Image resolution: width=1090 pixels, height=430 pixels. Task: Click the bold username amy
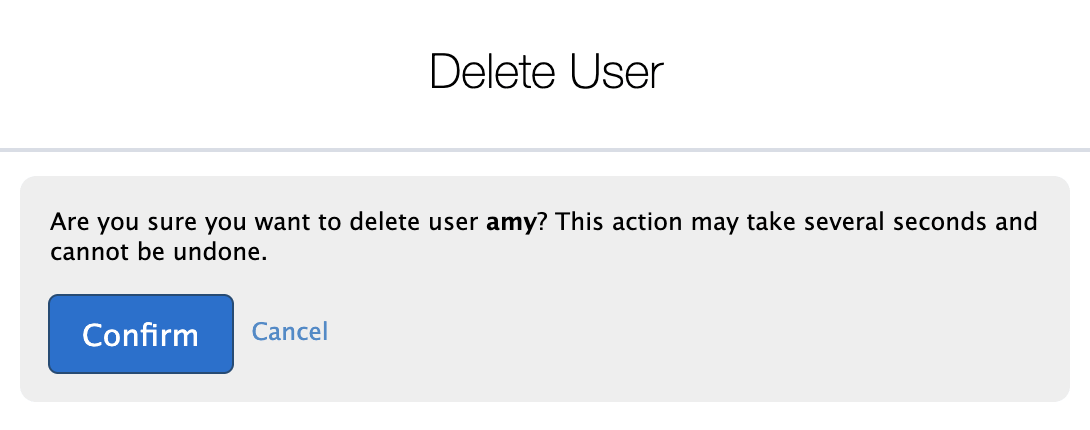[512, 223]
